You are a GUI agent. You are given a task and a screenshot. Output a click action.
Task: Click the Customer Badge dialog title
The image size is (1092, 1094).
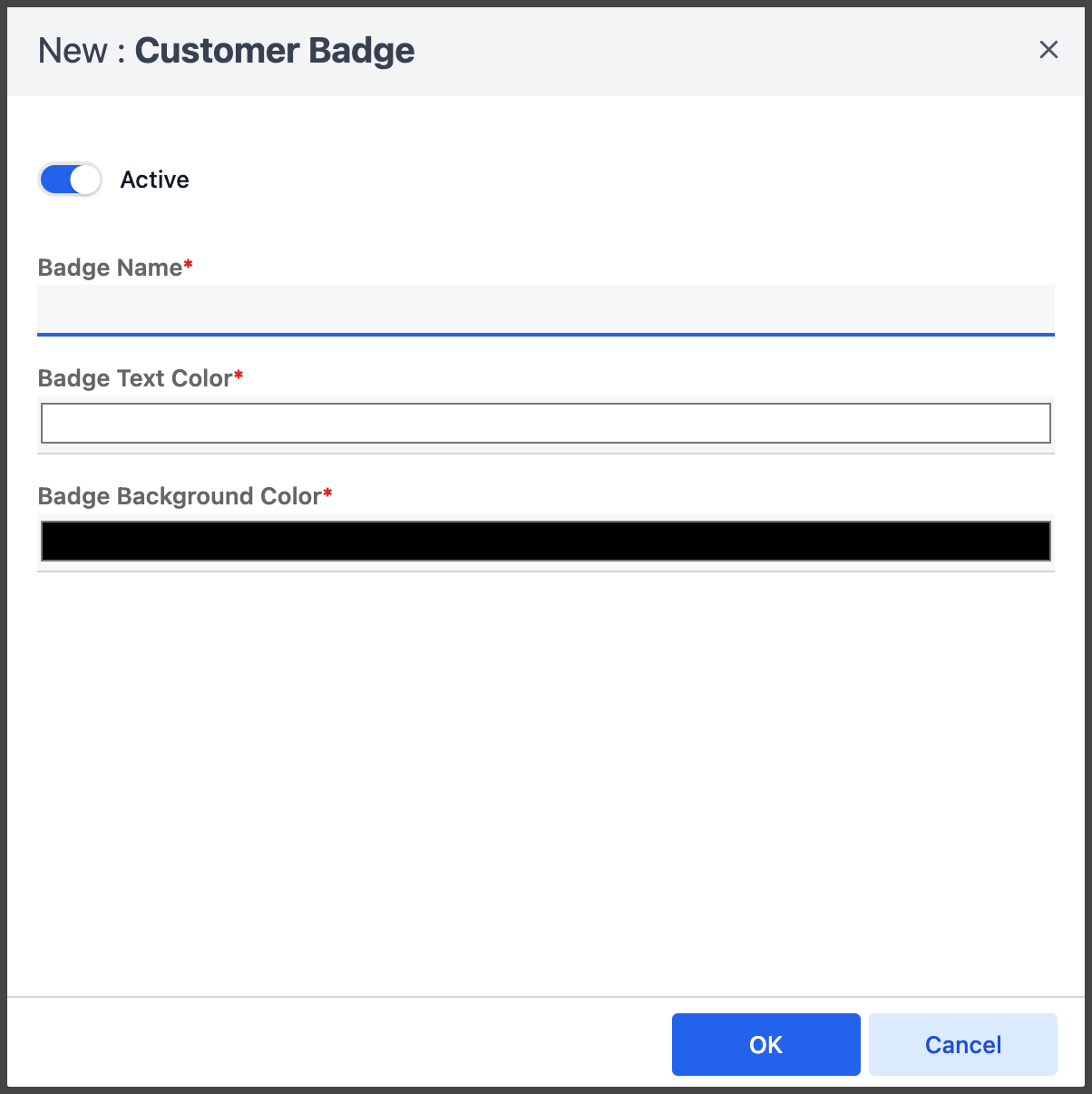pos(275,51)
